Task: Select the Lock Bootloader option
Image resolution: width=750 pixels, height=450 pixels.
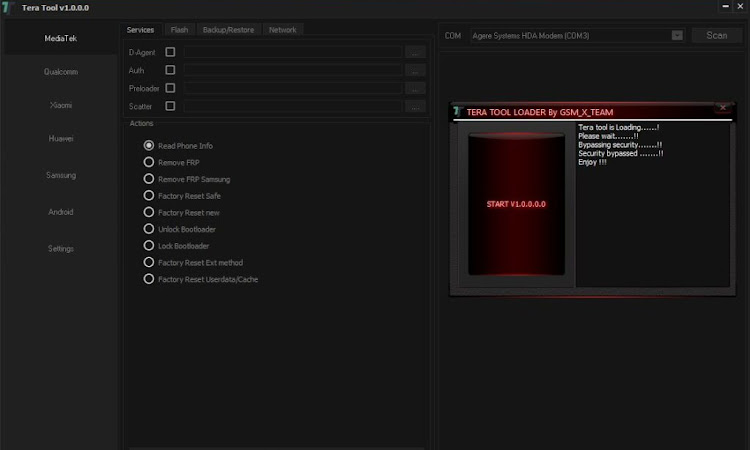Action: (x=149, y=246)
